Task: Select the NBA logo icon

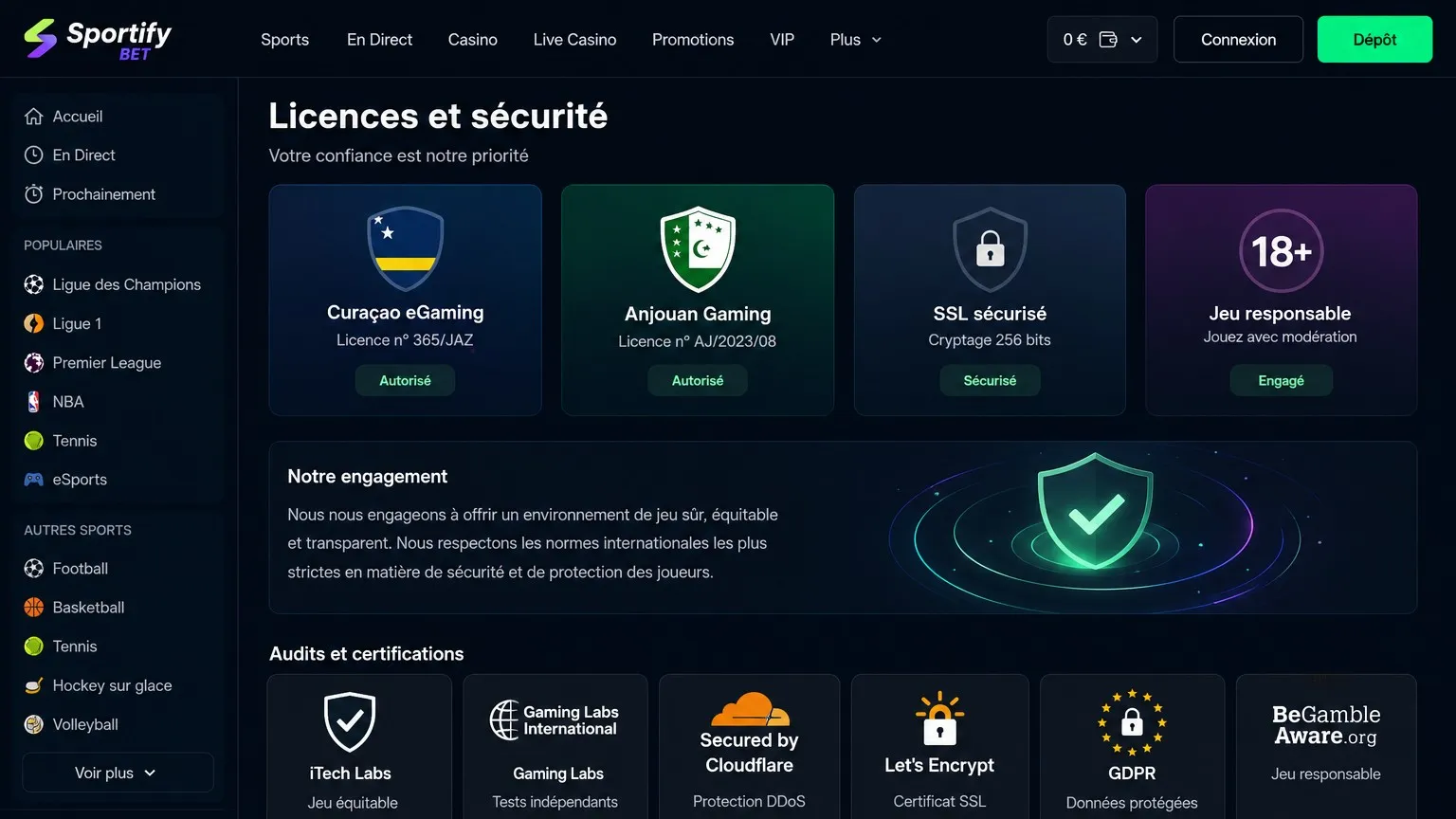Action: pos(34,402)
